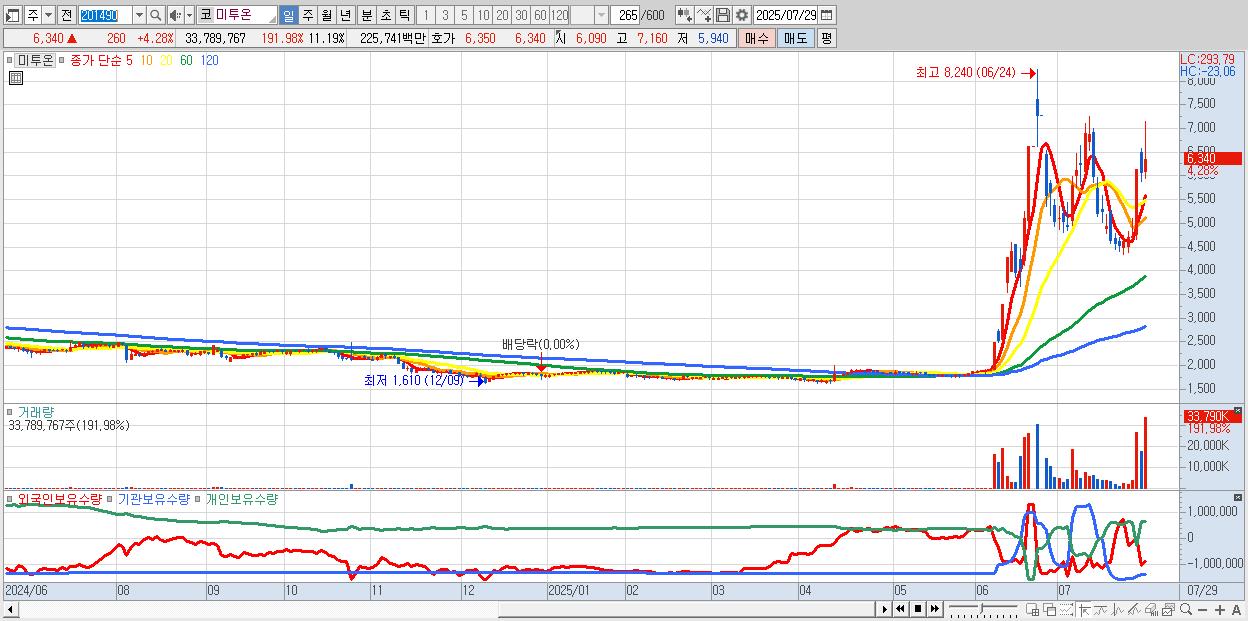
Task: Click the candle compare icon beside 600
Action: click(684, 15)
